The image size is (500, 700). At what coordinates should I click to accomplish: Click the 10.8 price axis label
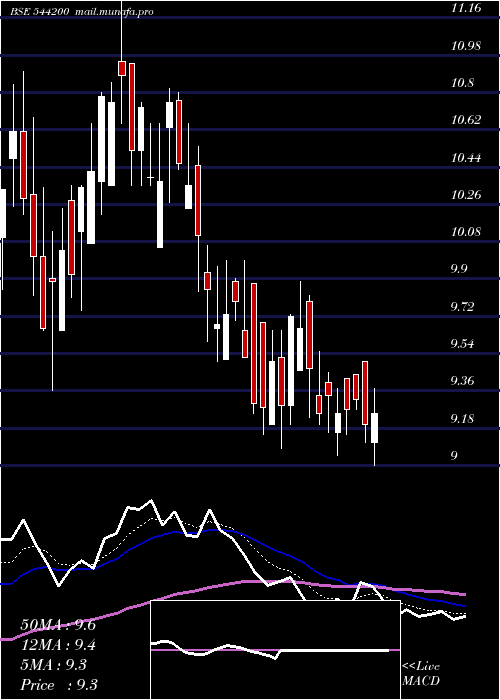pos(462,83)
